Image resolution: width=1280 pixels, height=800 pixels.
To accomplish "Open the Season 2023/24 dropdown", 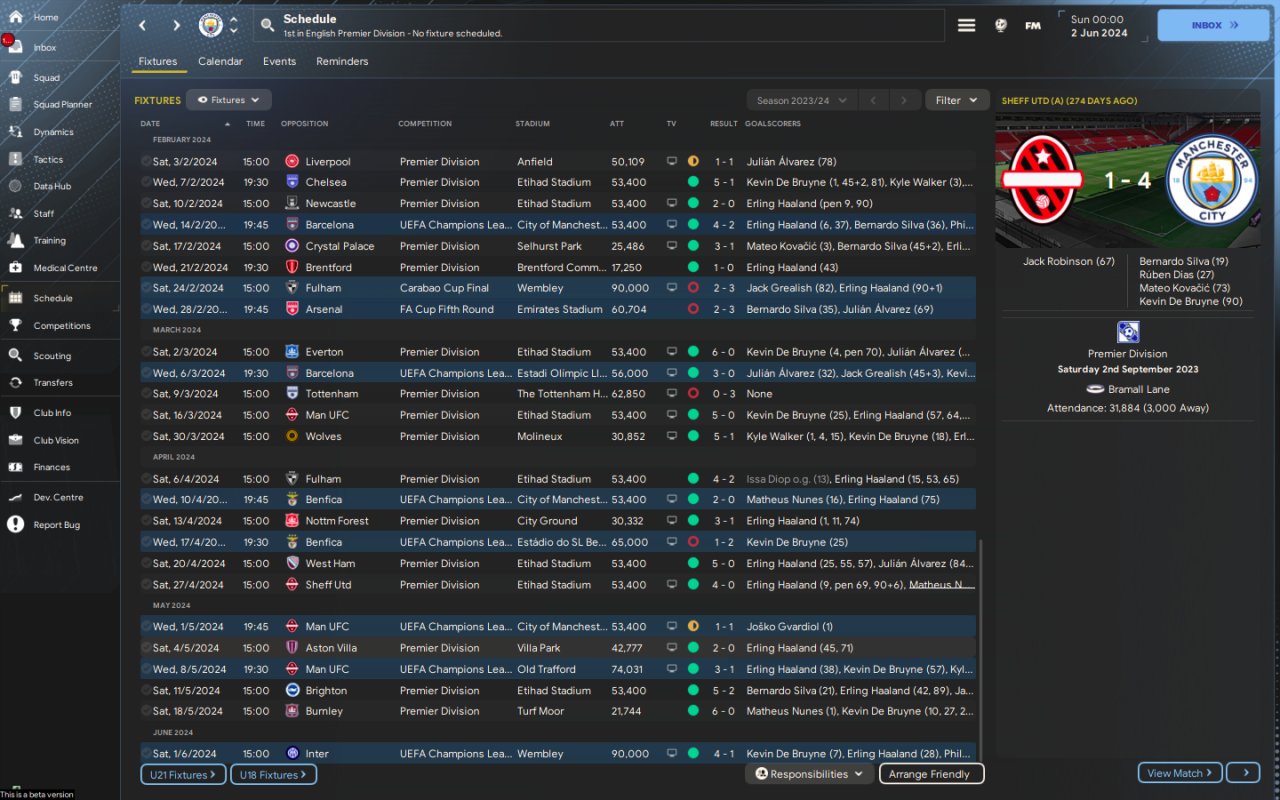I will click(x=802, y=100).
